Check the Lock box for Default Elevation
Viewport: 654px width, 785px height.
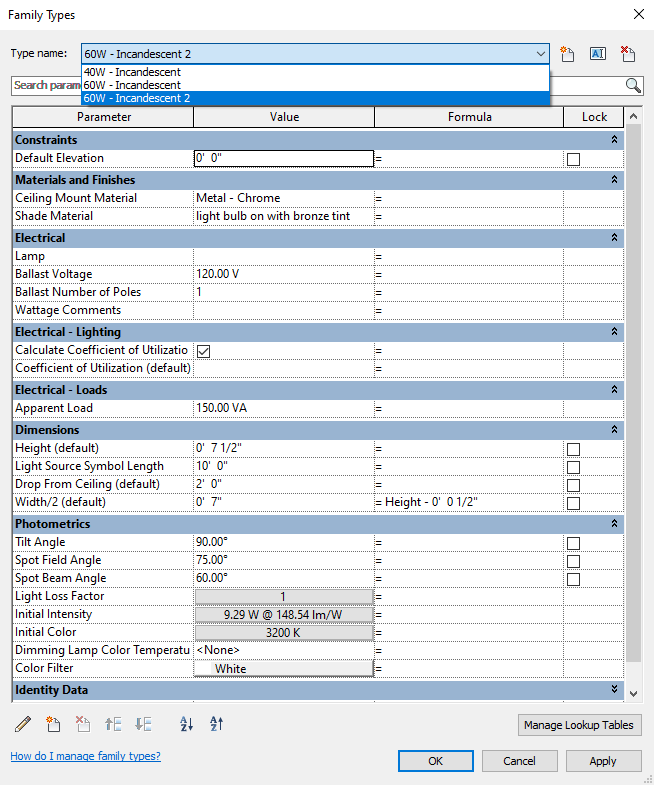pyautogui.click(x=573, y=159)
